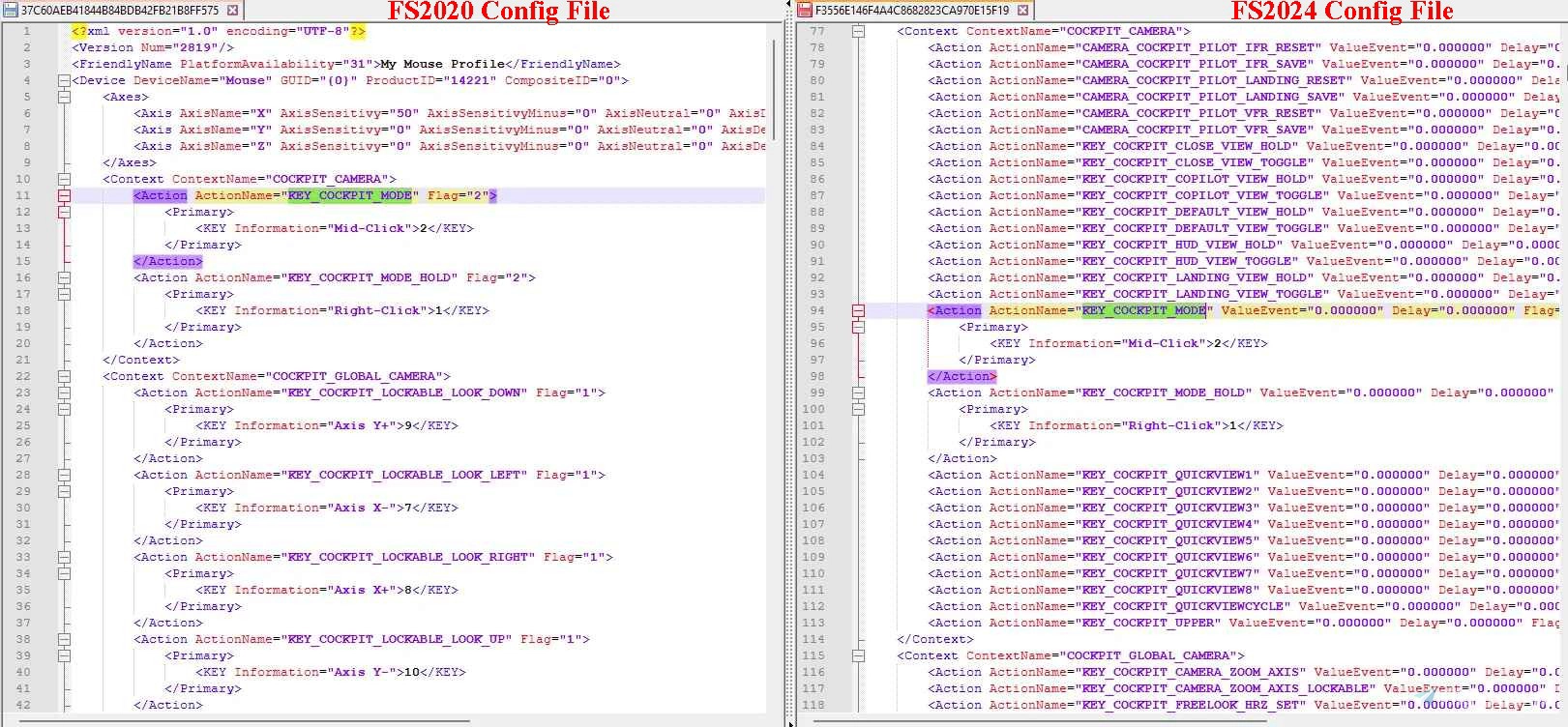
Task: Fold KEY_COCKPIT_MODE_HOLD action on line 16
Action: pos(64,277)
